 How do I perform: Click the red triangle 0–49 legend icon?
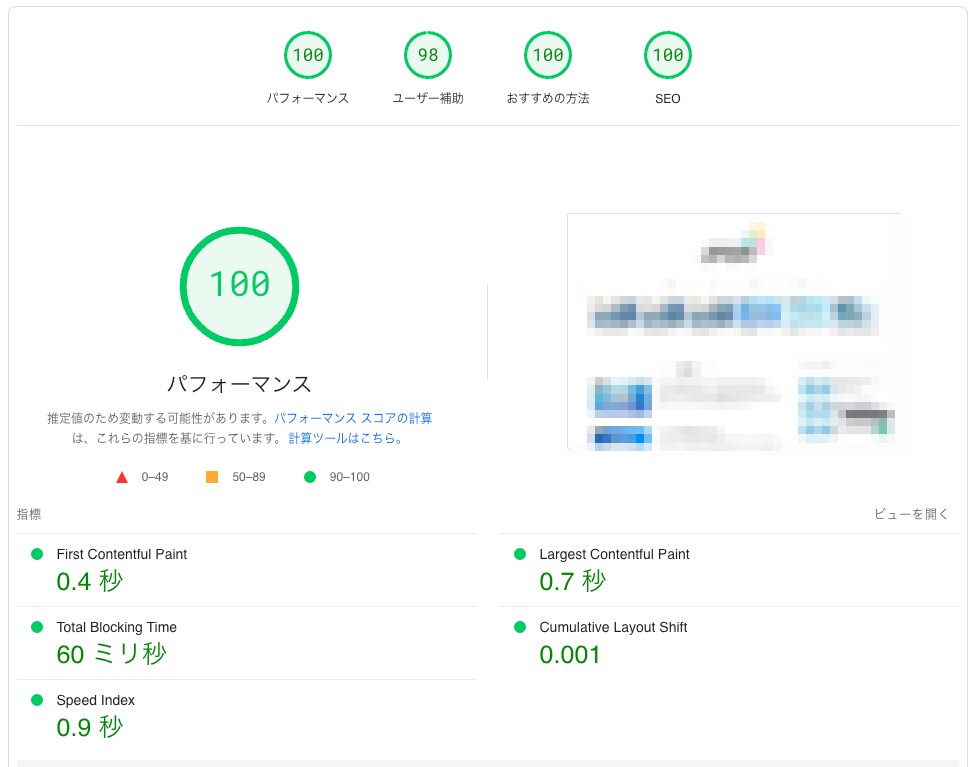tap(122, 477)
